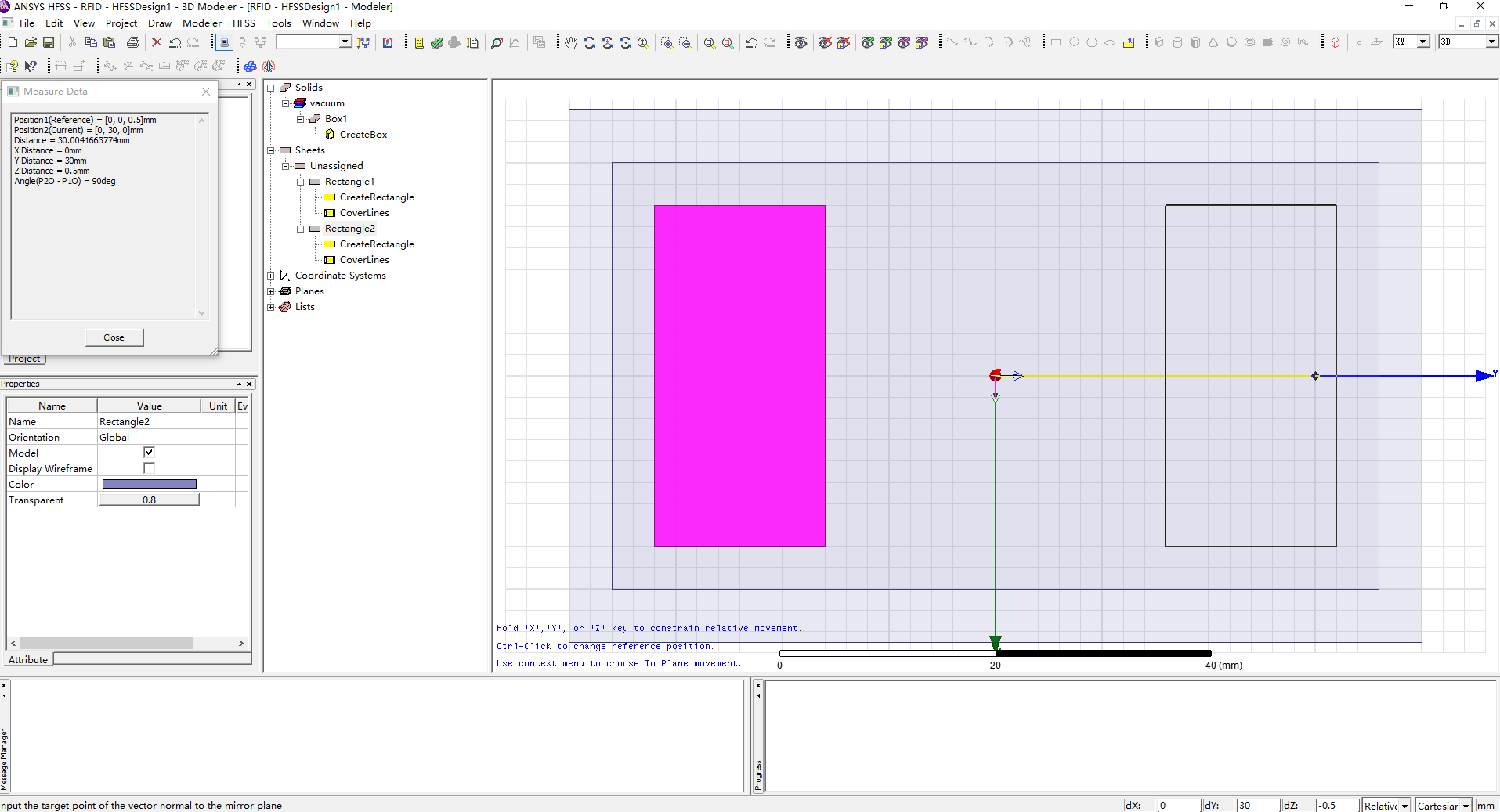Collapse the Rectangle1 tree node

click(x=300, y=182)
